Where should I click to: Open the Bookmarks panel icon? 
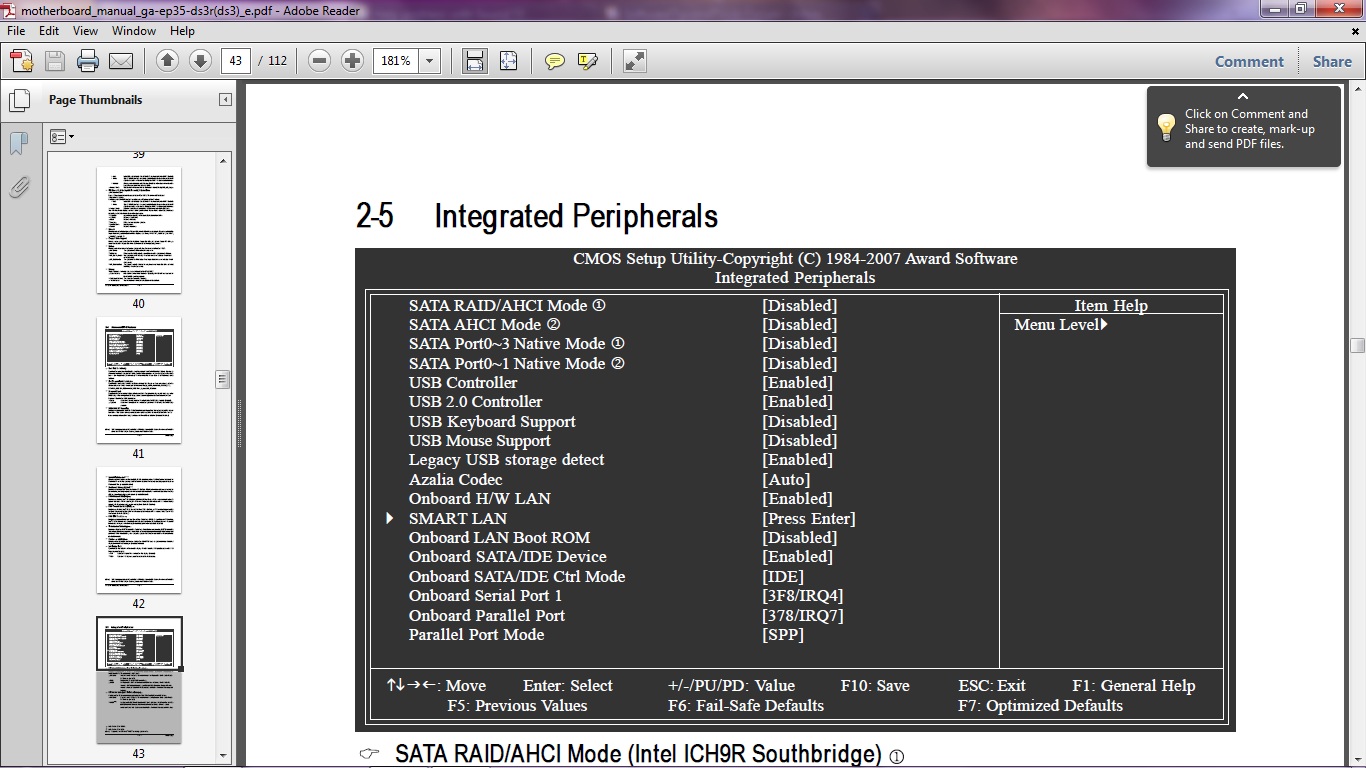(x=19, y=143)
